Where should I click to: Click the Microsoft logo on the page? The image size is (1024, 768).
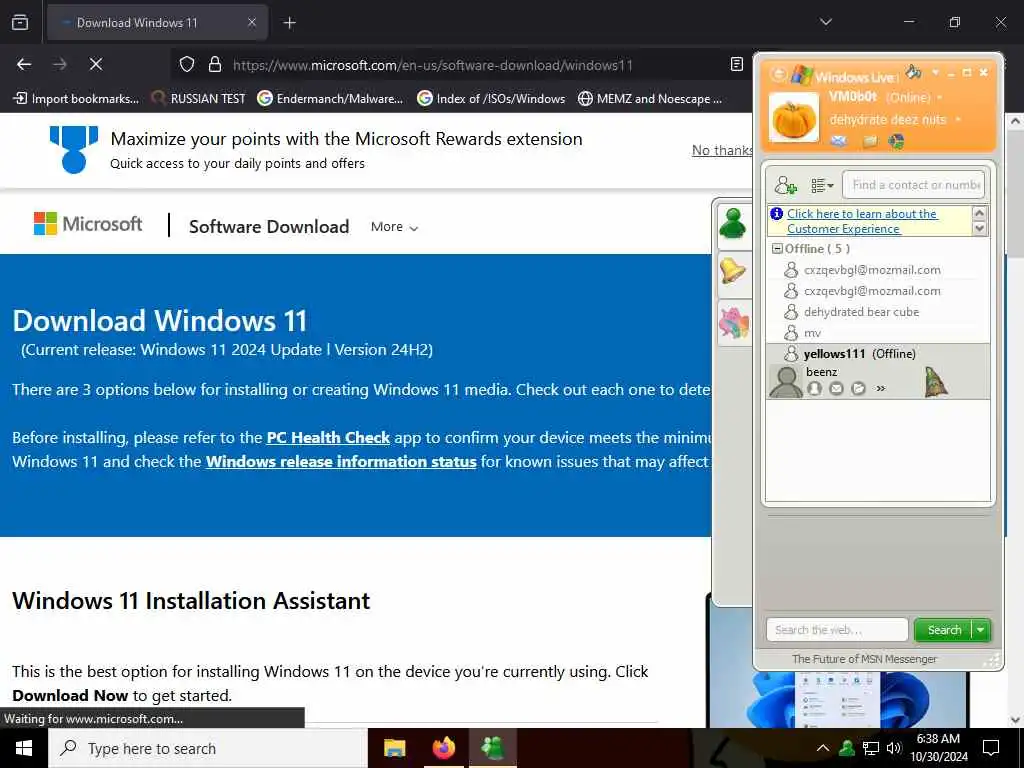click(88, 224)
